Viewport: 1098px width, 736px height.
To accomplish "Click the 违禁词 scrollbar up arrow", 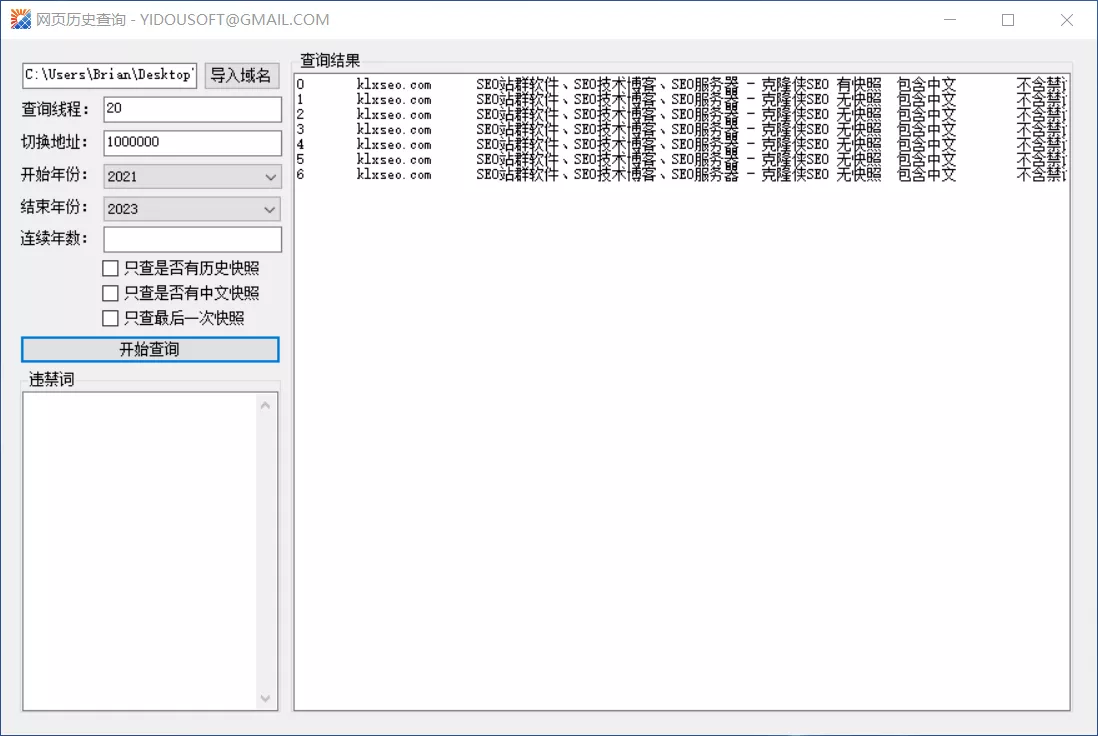I will (265, 405).
